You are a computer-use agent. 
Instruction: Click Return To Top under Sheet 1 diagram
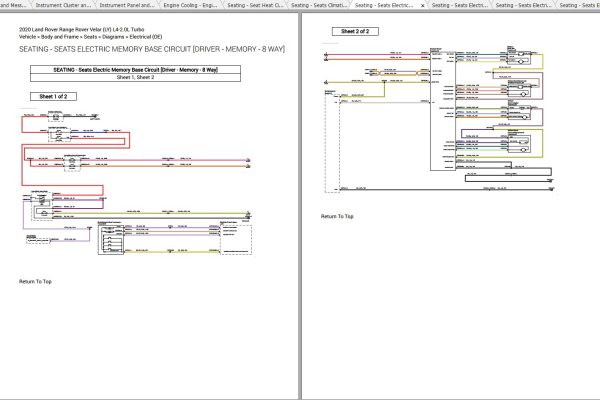coord(35,281)
